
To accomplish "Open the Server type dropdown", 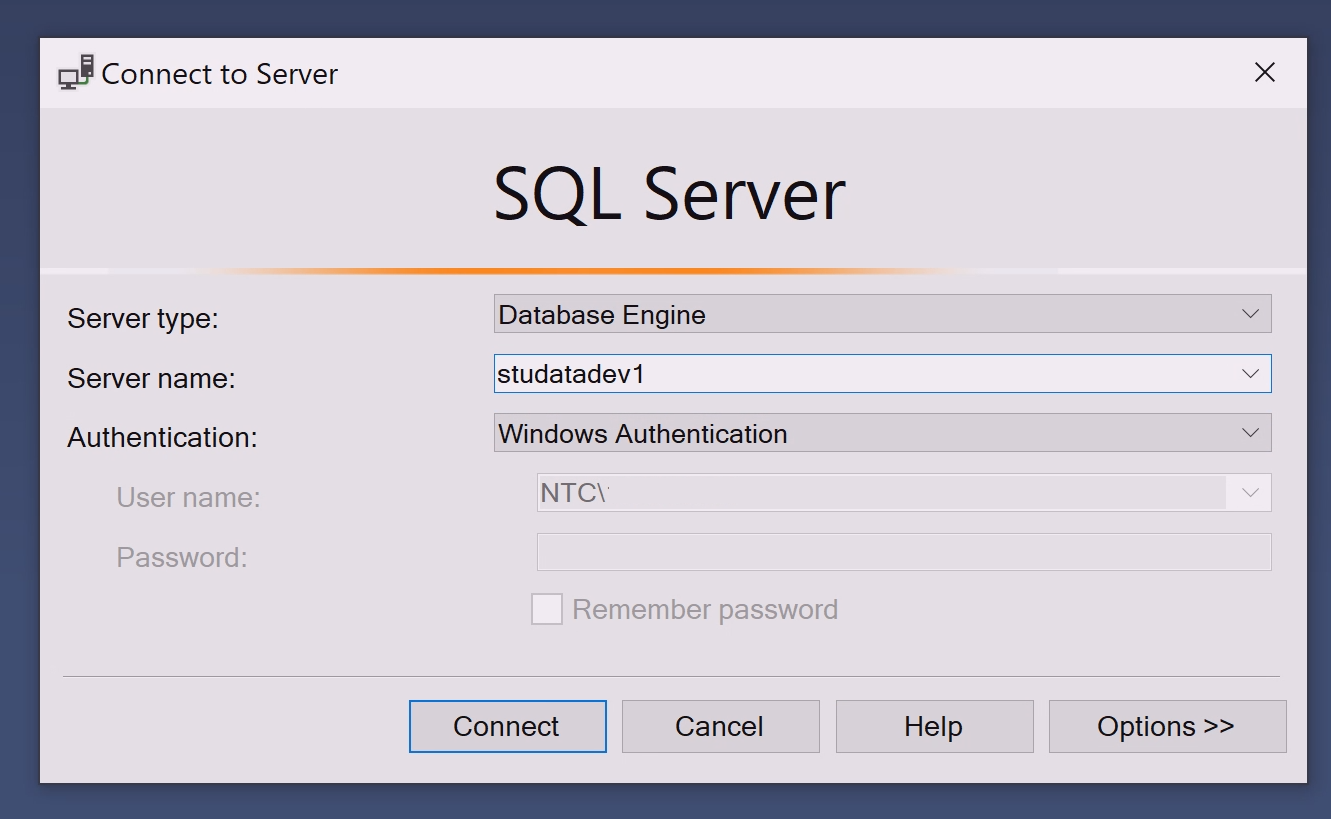I will tap(882, 314).
